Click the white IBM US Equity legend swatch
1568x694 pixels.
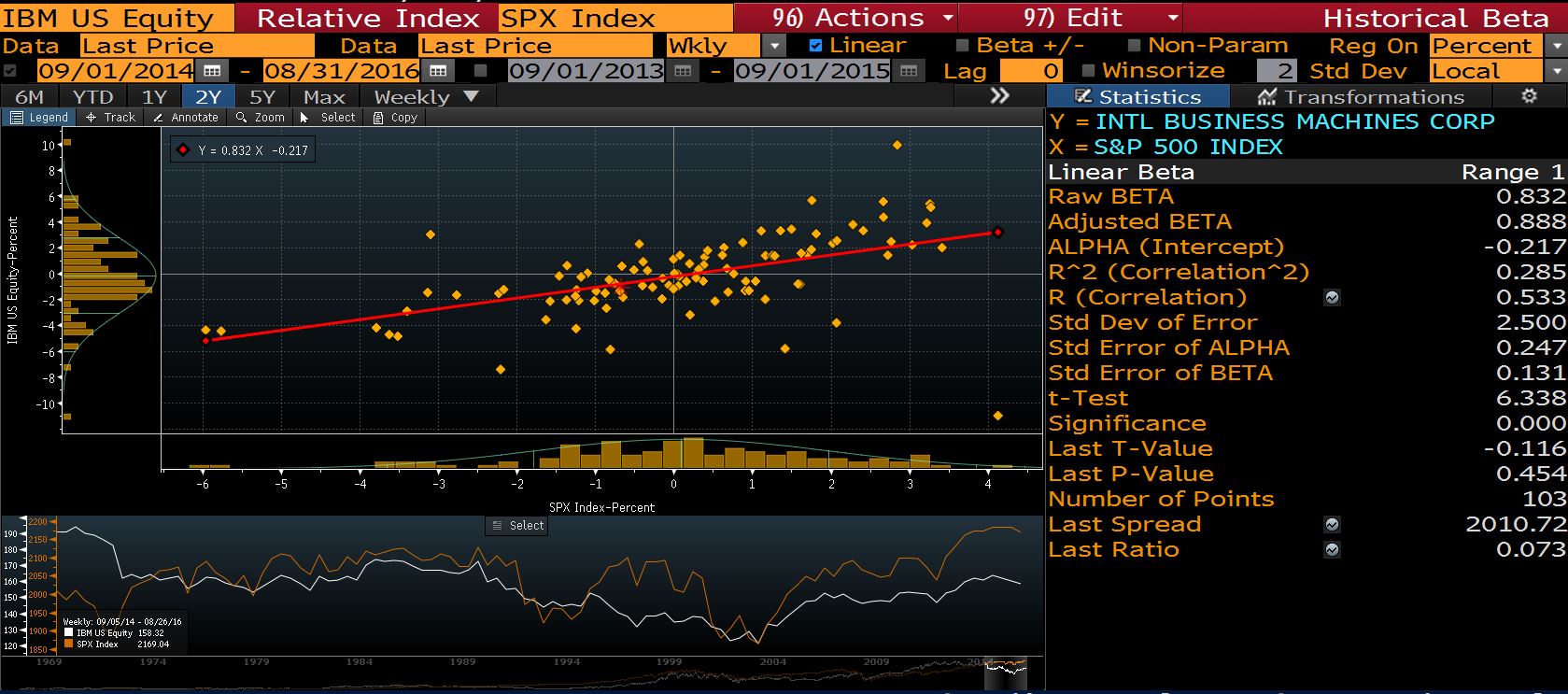pyautogui.click(x=68, y=633)
